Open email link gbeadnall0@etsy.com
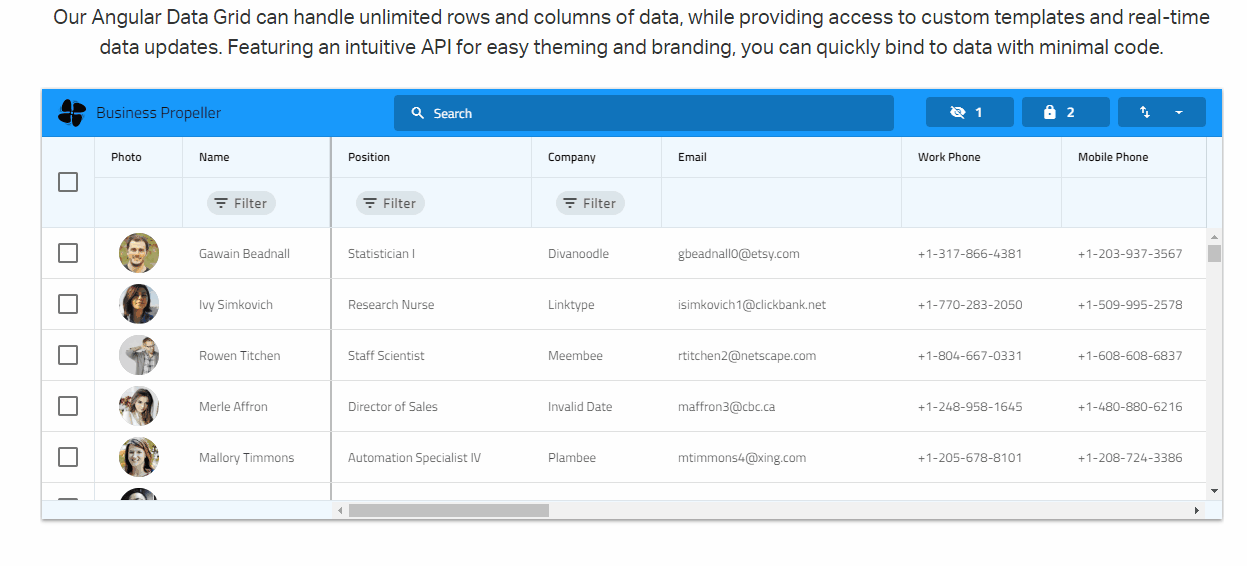 click(738, 254)
